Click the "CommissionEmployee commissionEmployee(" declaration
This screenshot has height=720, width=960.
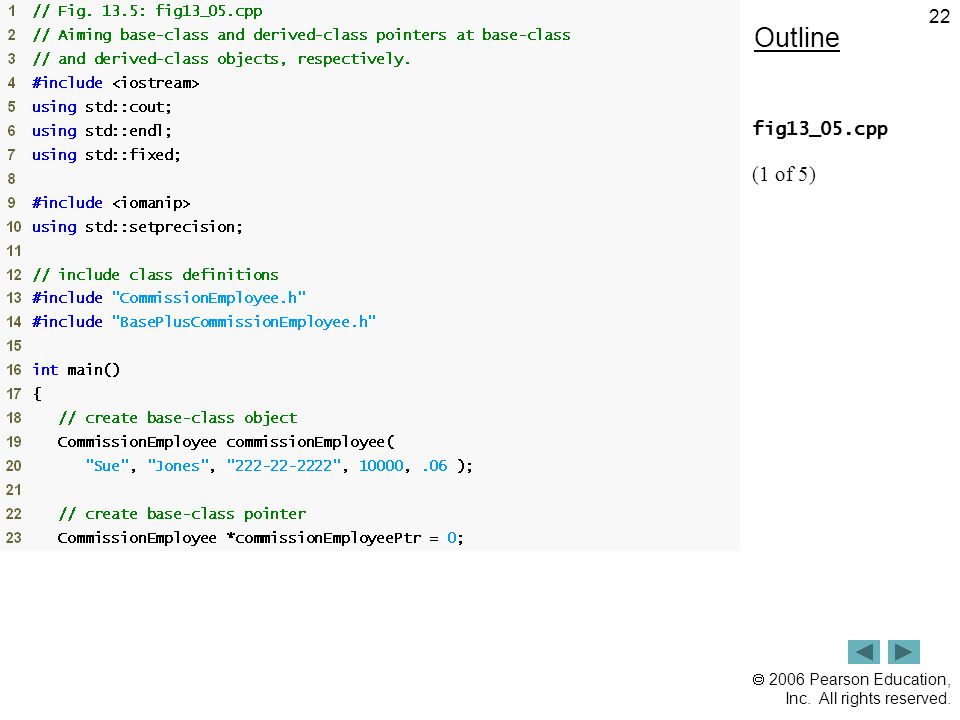coord(227,441)
